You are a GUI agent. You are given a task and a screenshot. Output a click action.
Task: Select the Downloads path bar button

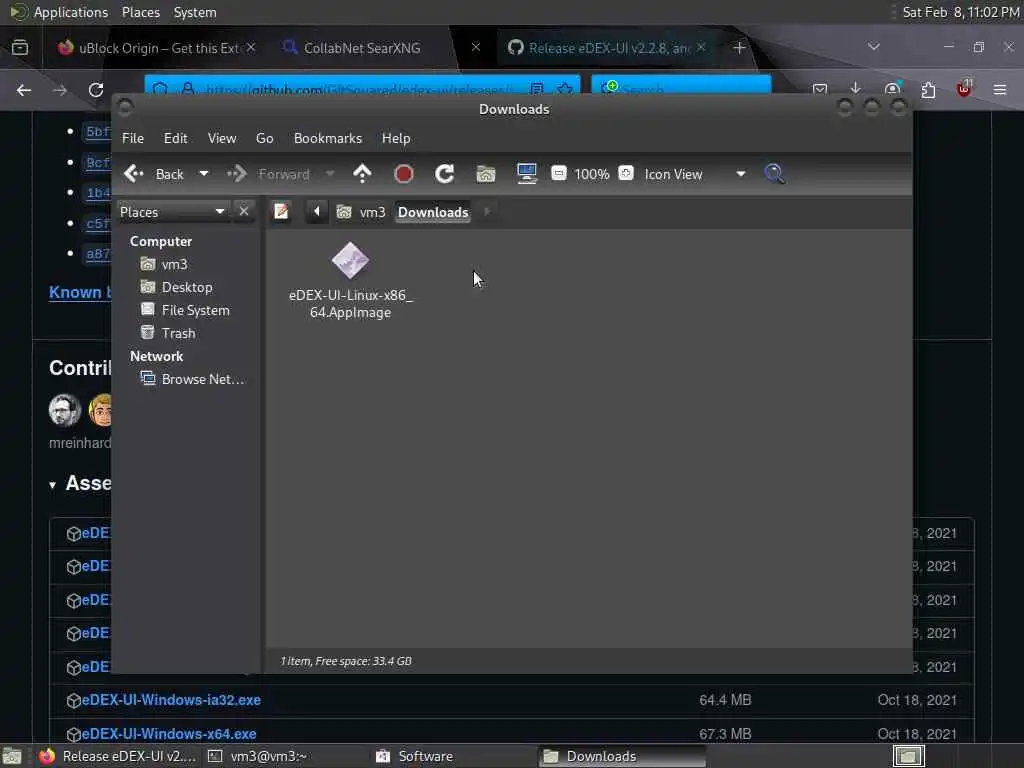433,212
